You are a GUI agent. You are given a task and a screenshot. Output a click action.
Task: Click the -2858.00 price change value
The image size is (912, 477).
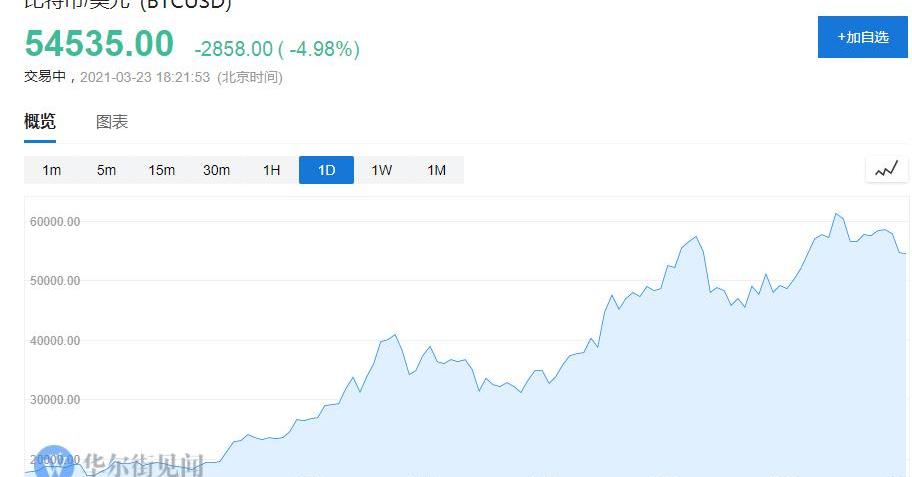point(233,49)
